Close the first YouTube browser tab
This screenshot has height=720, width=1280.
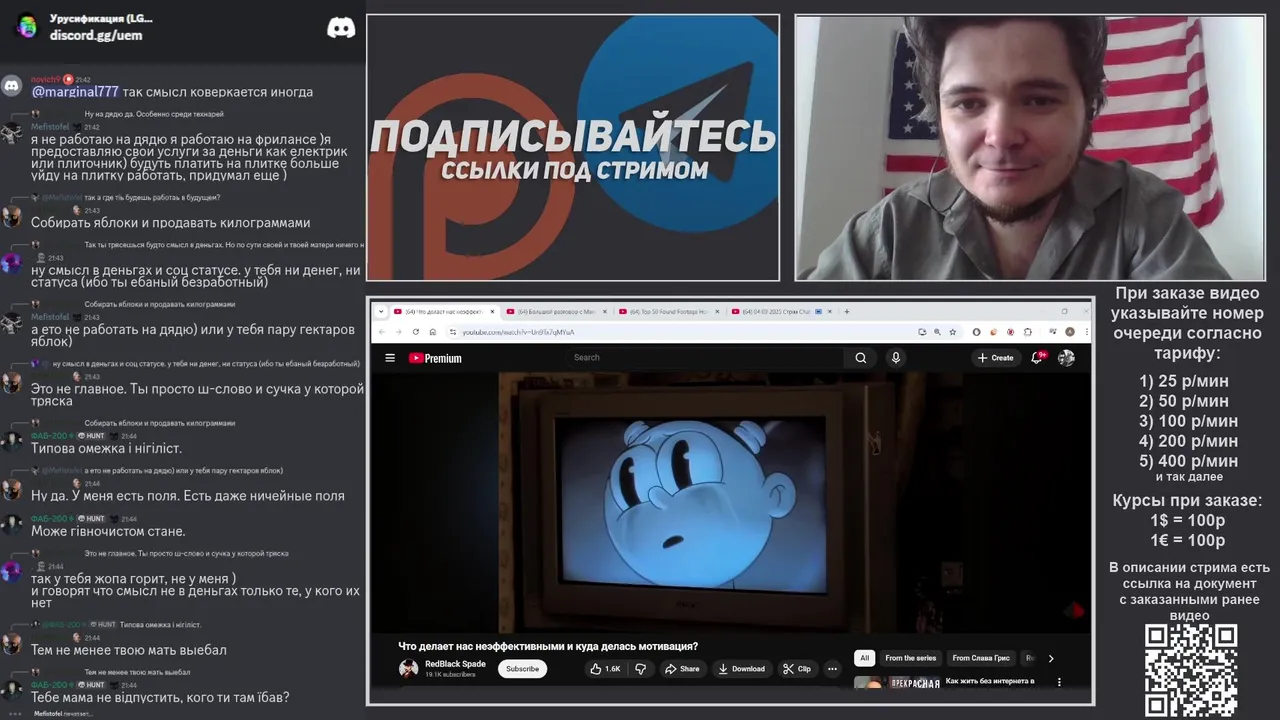coord(492,312)
